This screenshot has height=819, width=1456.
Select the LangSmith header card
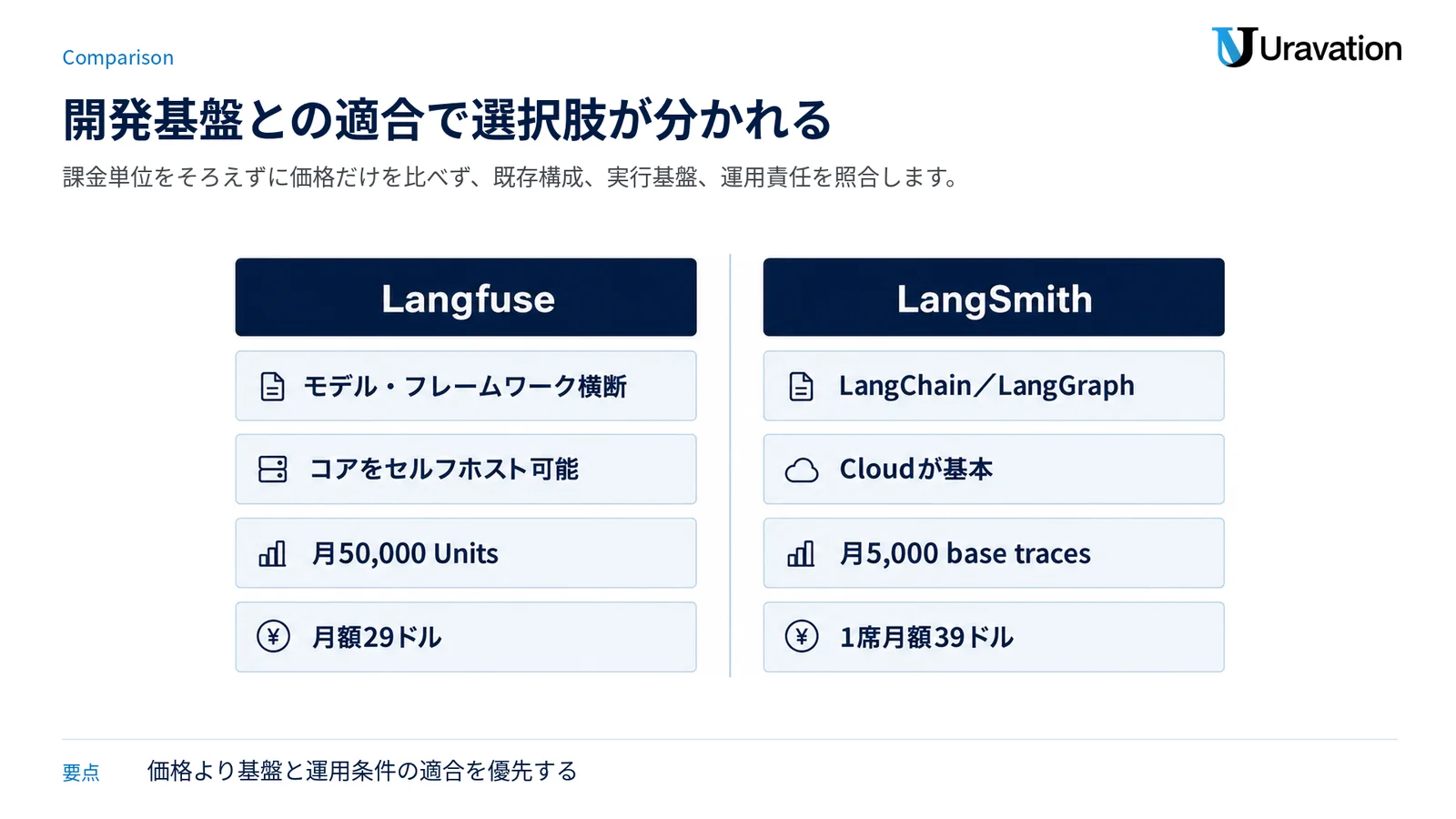click(994, 298)
